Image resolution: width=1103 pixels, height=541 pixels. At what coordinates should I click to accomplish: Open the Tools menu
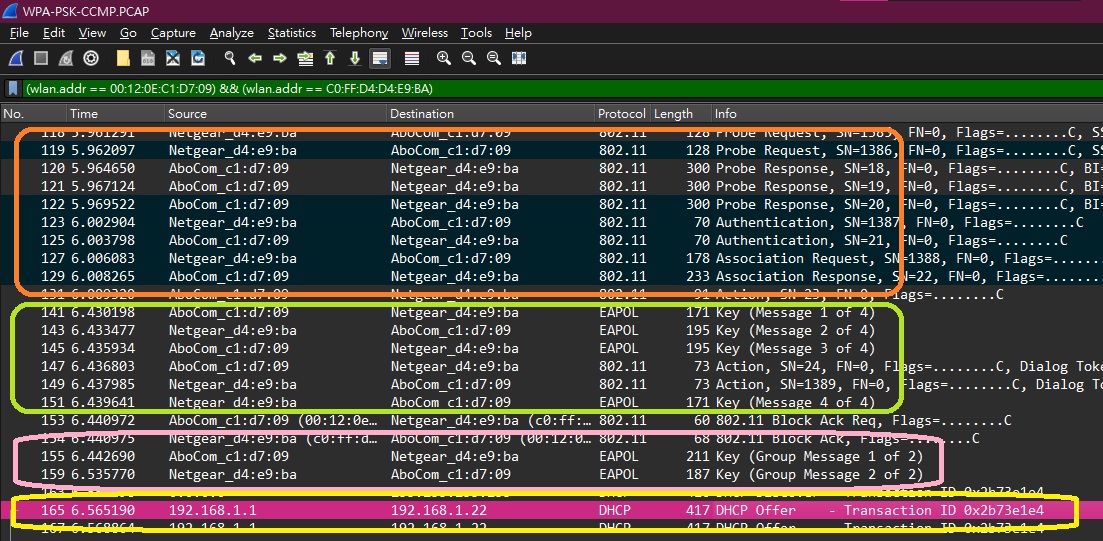[x=476, y=33]
